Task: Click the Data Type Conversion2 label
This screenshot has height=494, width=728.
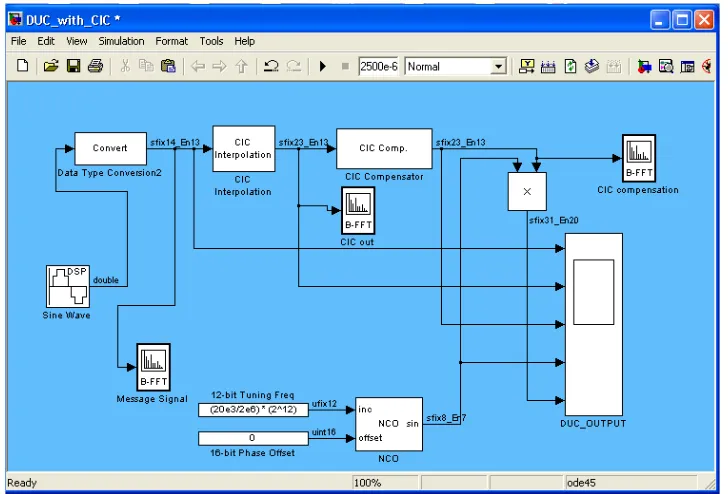Action: point(110,173)
